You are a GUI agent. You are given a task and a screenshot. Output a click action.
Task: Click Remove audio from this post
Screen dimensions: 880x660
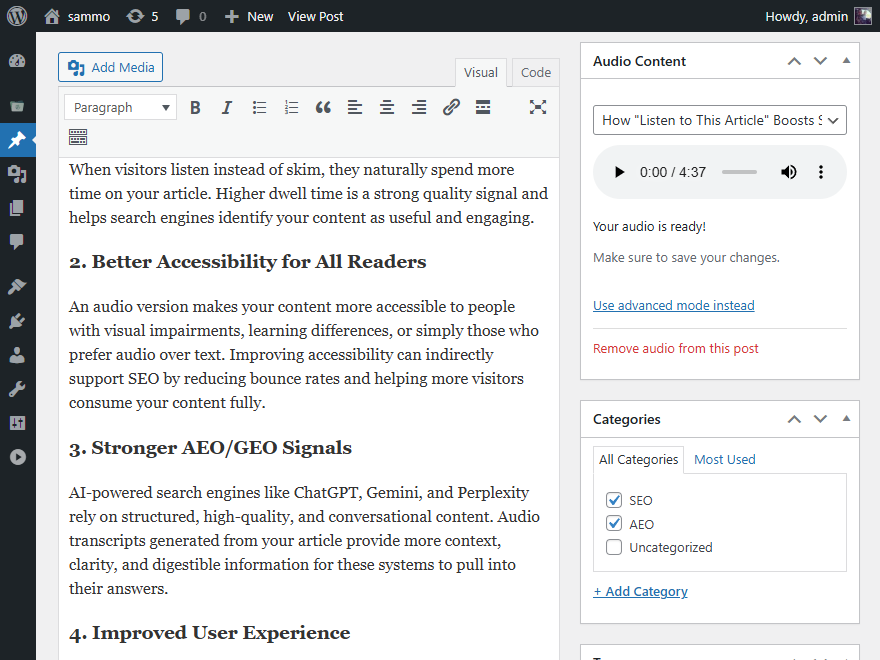(675, 348)
